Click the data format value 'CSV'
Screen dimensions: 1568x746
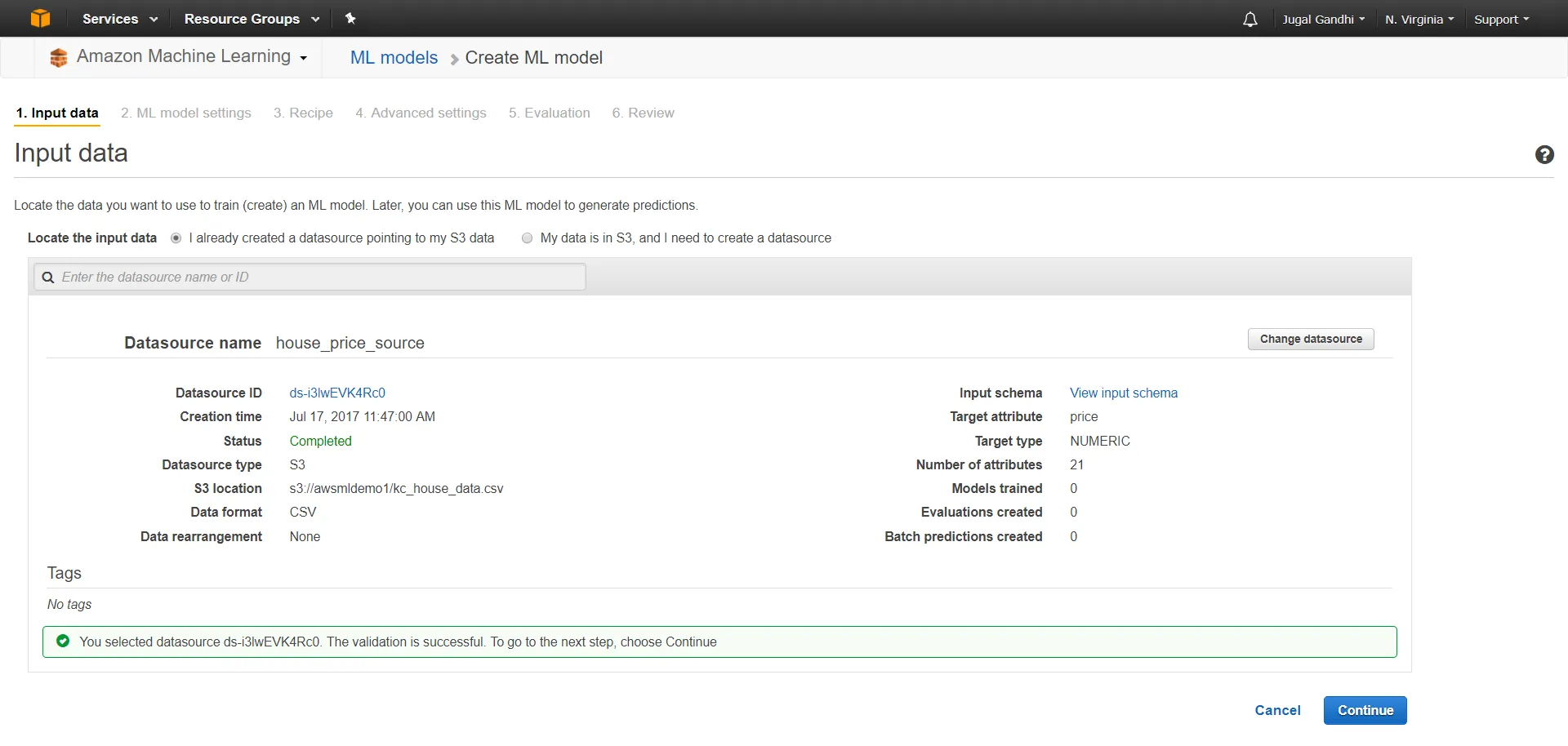tap(302, 512)
